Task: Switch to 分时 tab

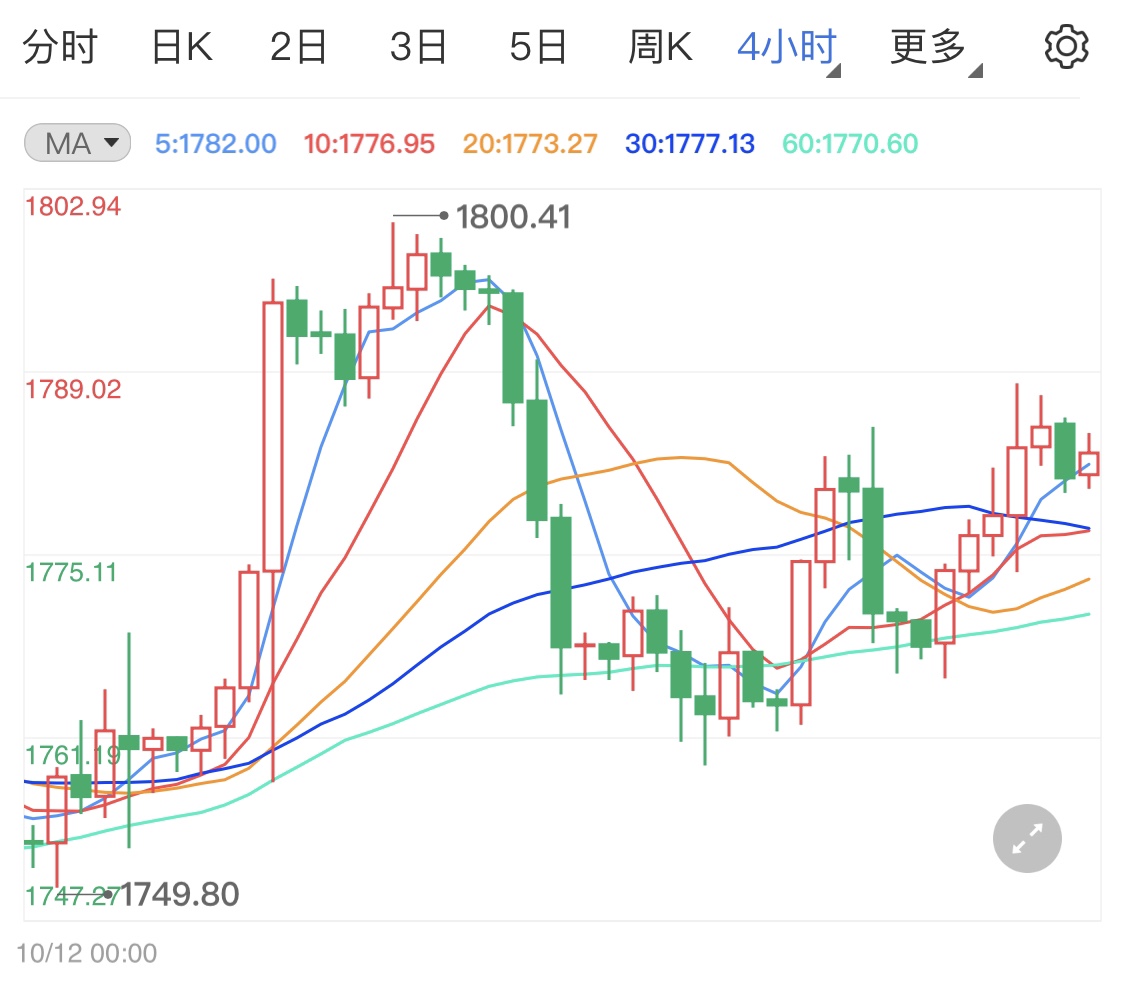Action: click(x=59, y=48)
